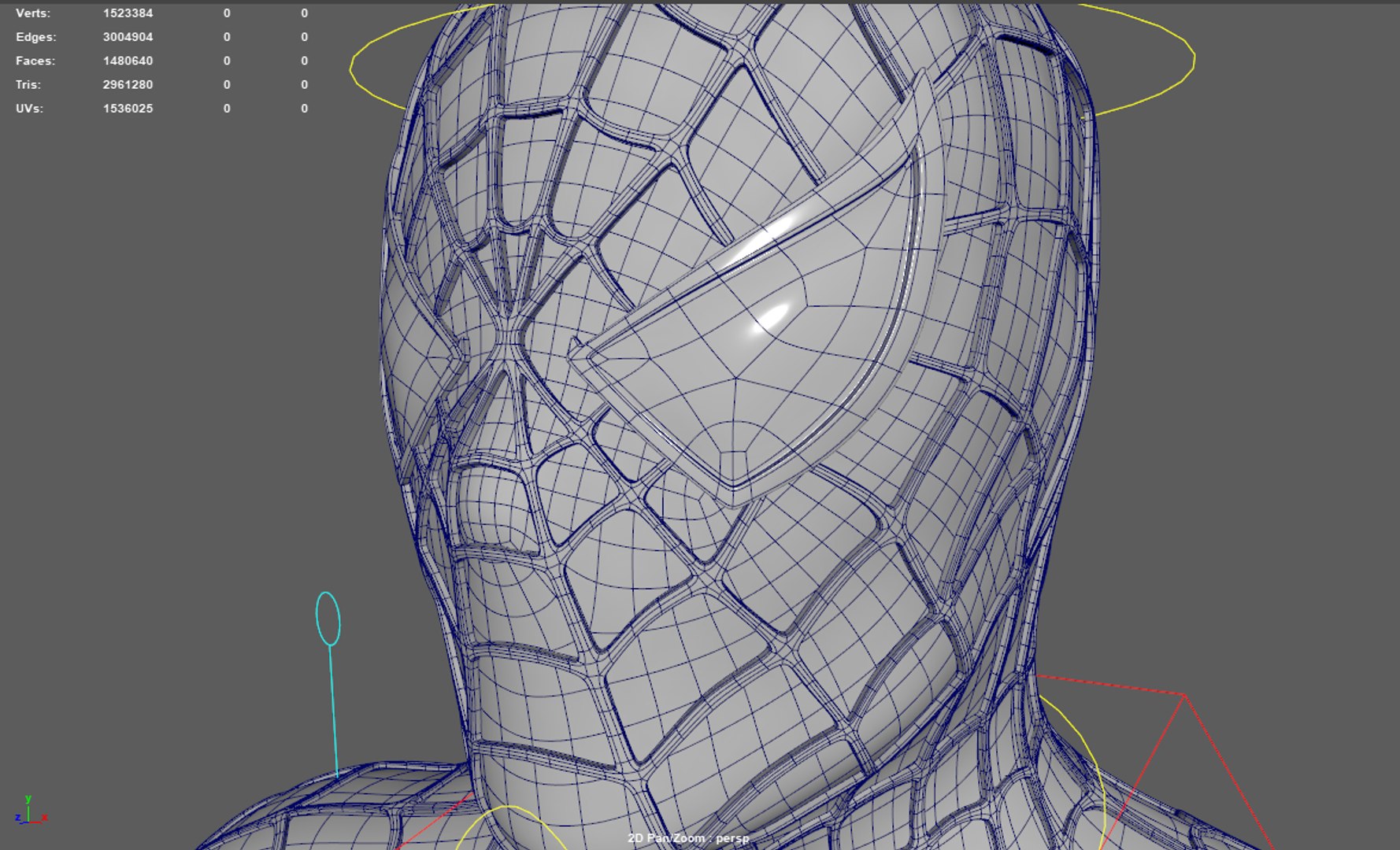Click the "Edges:" heads-up label
This screenshot has width=1400, height=850.
click(35, 37)
